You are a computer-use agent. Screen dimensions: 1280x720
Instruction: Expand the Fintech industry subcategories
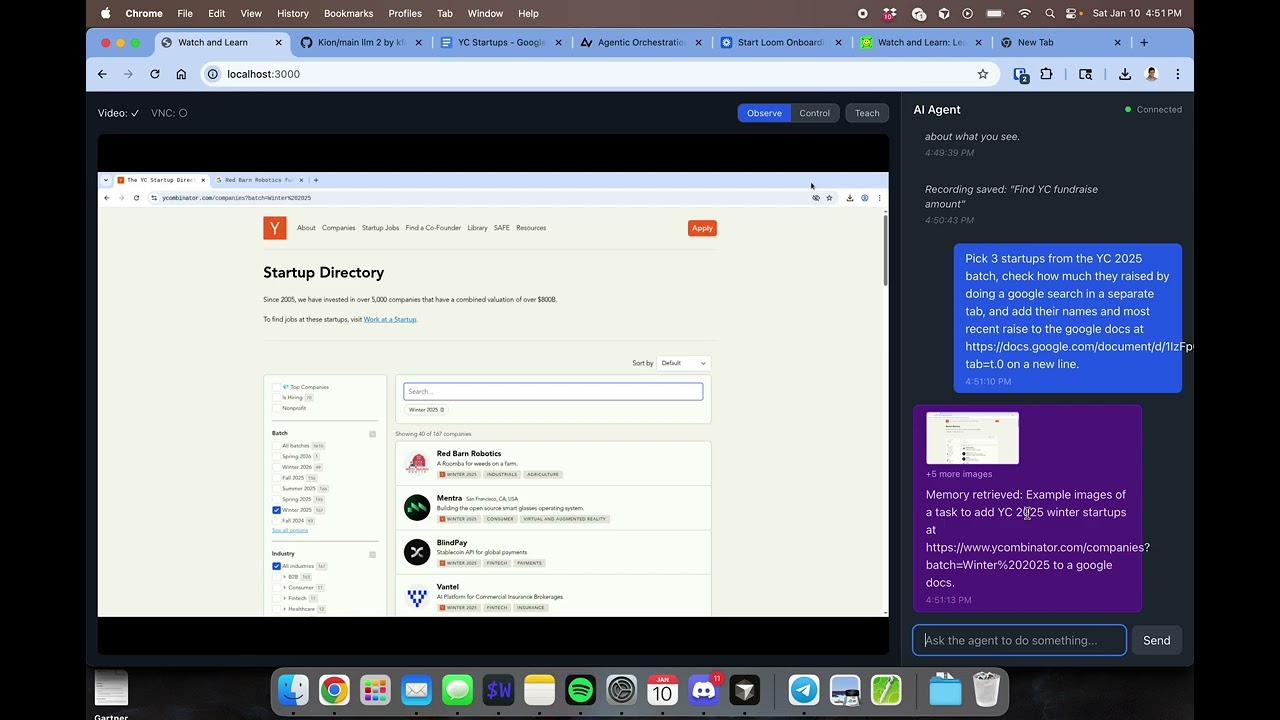click(284, 598)
